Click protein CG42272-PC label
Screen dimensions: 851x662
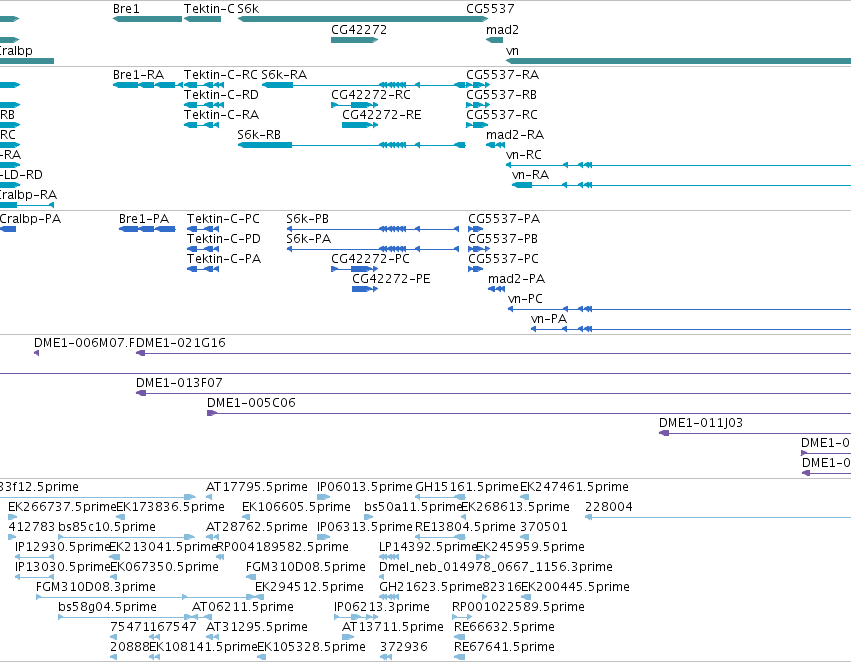click(x=371, y=259)
